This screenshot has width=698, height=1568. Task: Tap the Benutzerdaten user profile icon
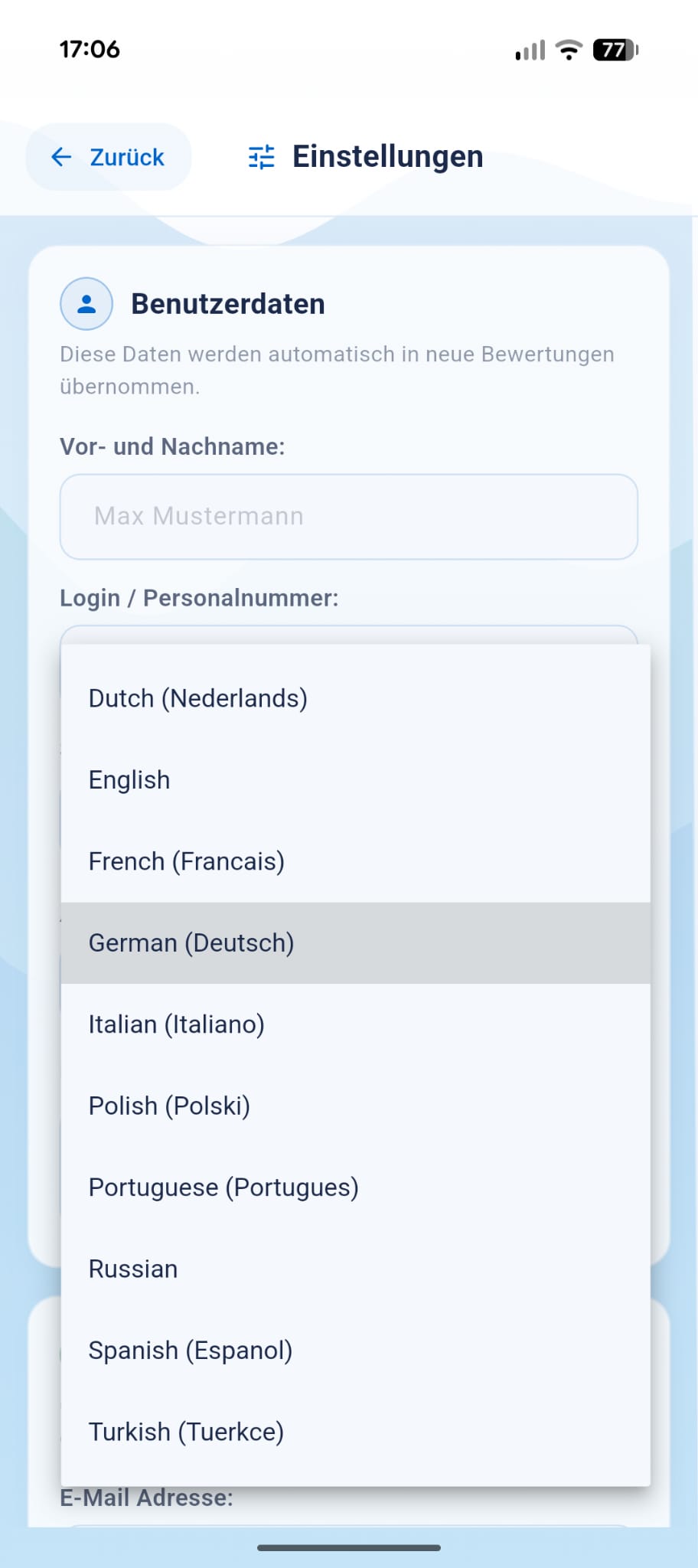tap(86, 304)
